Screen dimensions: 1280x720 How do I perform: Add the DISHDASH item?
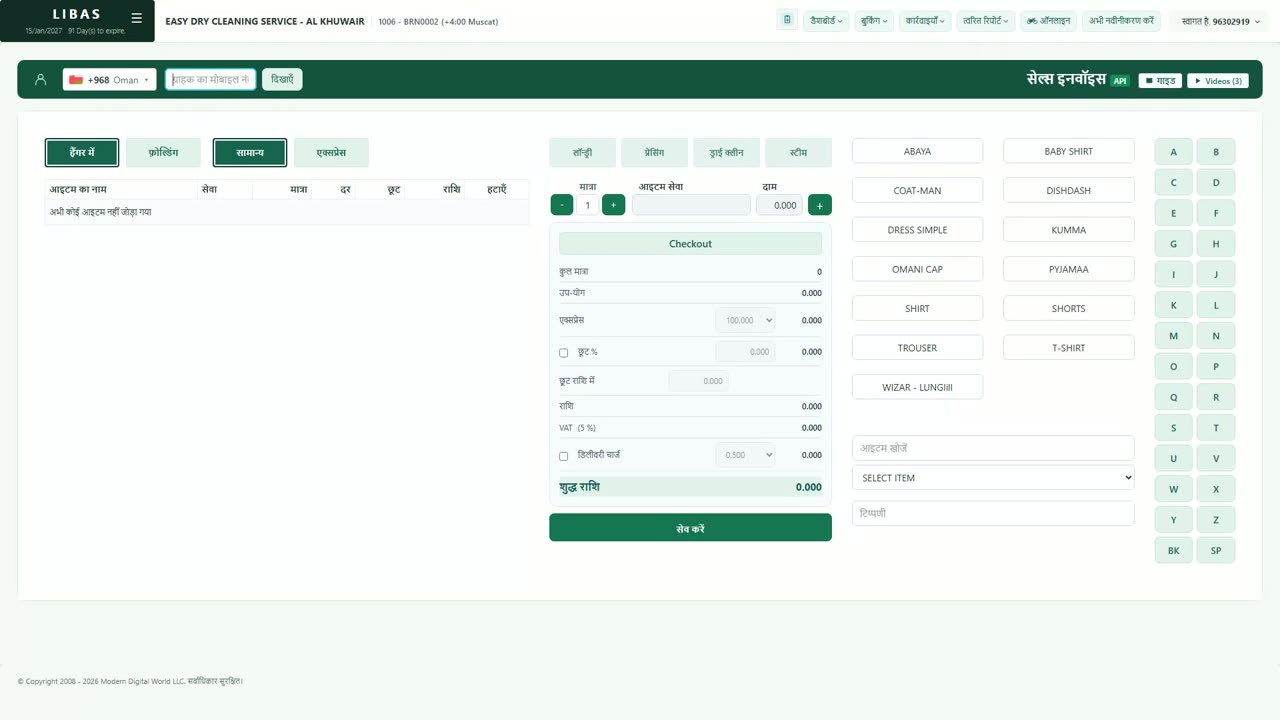pos(1069,190)
